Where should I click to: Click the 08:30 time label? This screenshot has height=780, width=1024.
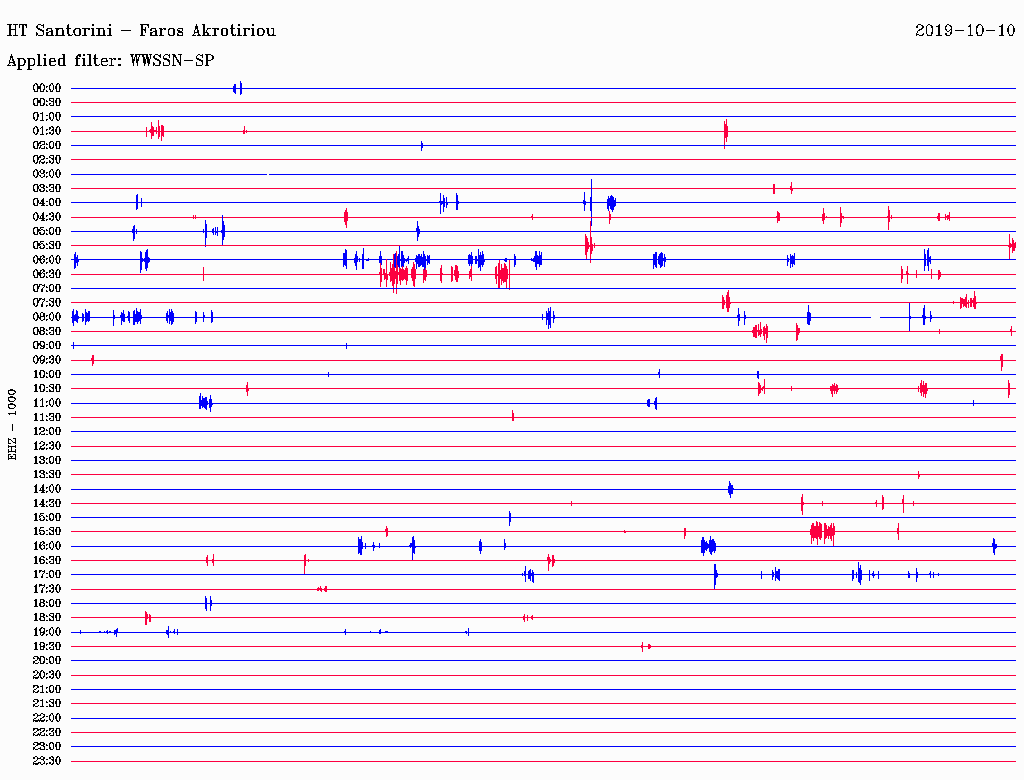pyautogui.click(x=47, y=331)
